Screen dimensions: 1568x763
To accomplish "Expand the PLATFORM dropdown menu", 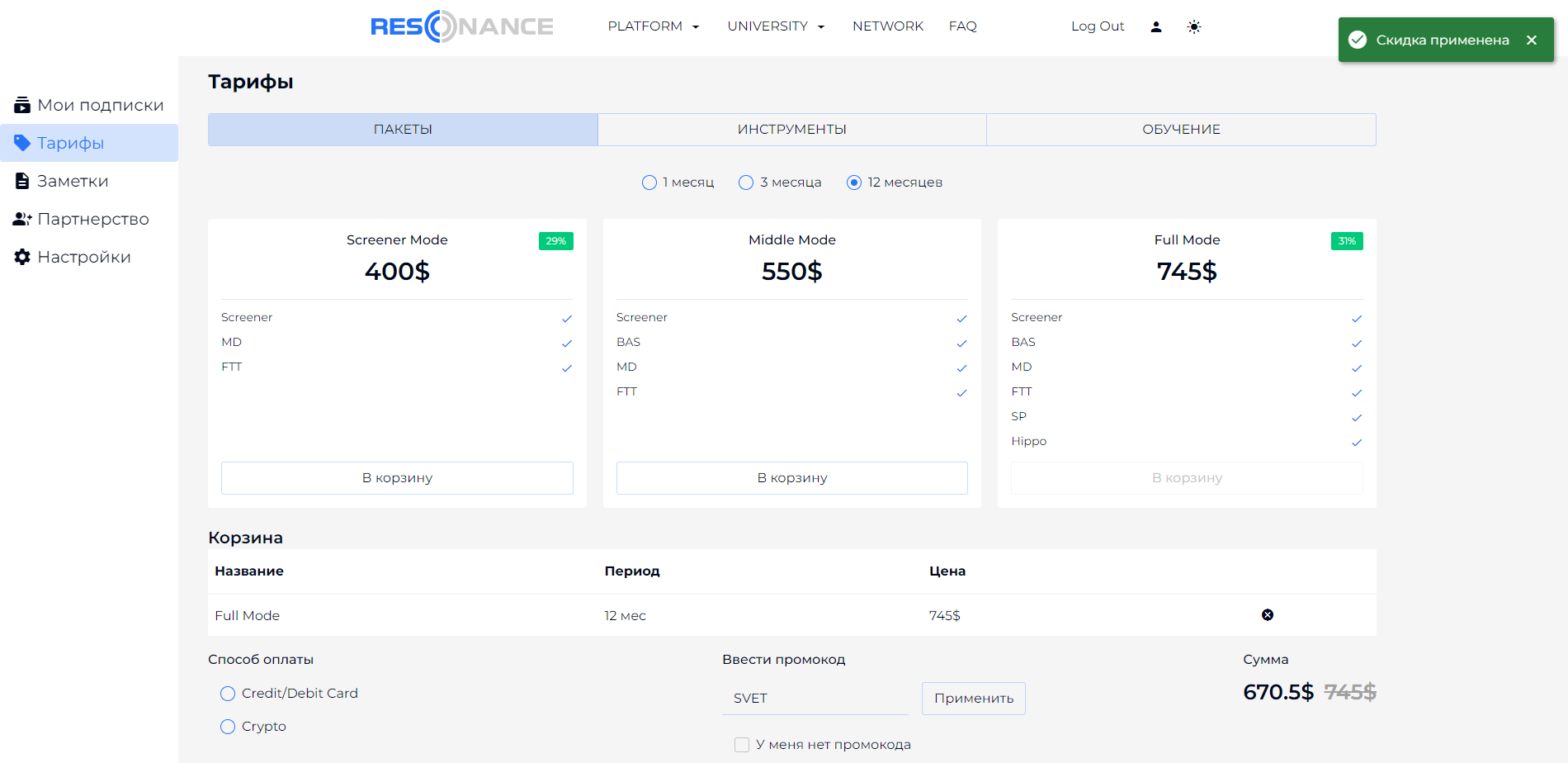I will pyautogui.click(x=654, y=26).
